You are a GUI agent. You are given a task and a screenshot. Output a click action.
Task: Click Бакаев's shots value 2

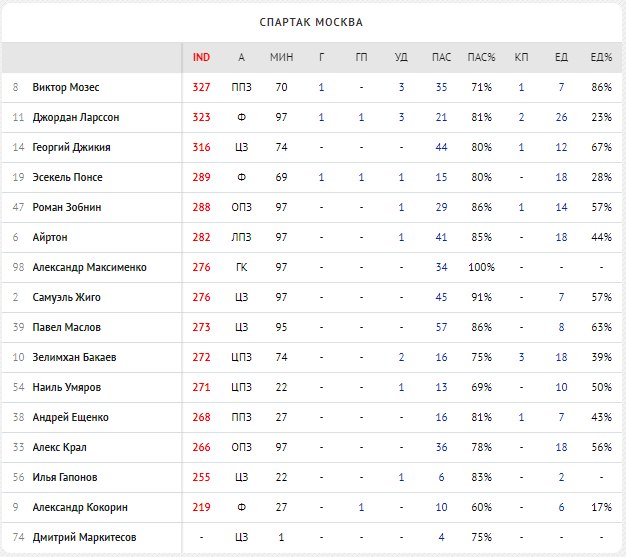click(401, 357)
